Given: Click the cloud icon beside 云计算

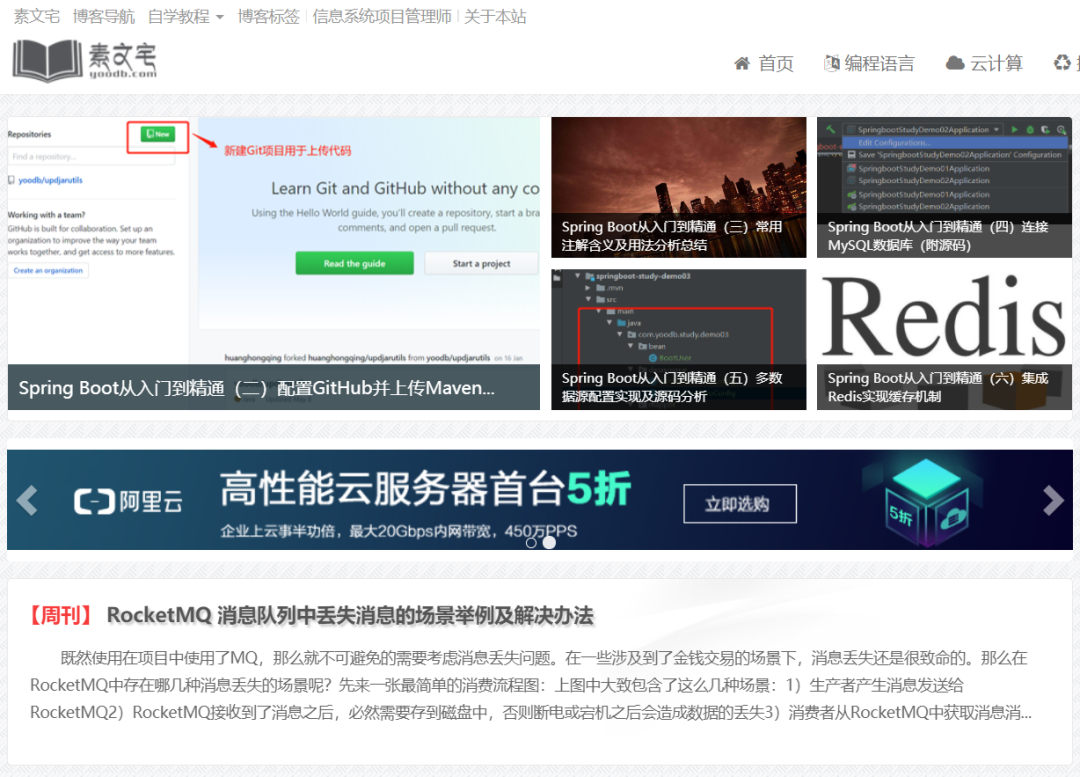Looking at the screenshot, I should (x=955, y=63).
